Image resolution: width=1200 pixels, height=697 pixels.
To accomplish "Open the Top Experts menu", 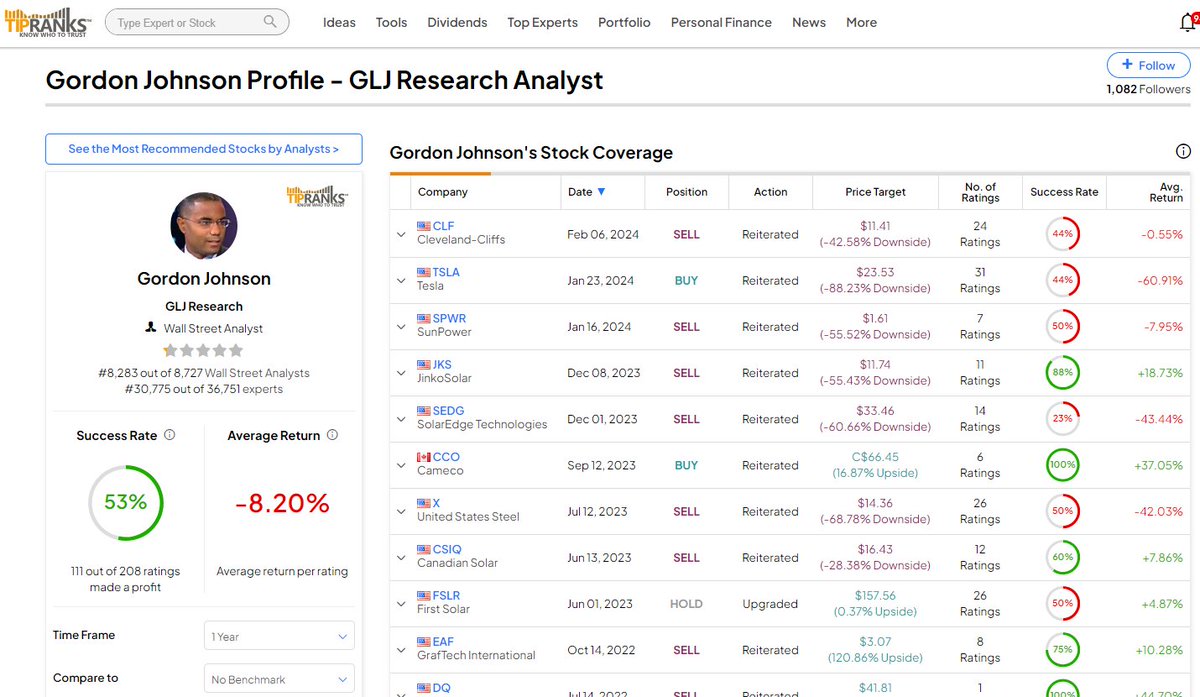I will tap(542, 22).
